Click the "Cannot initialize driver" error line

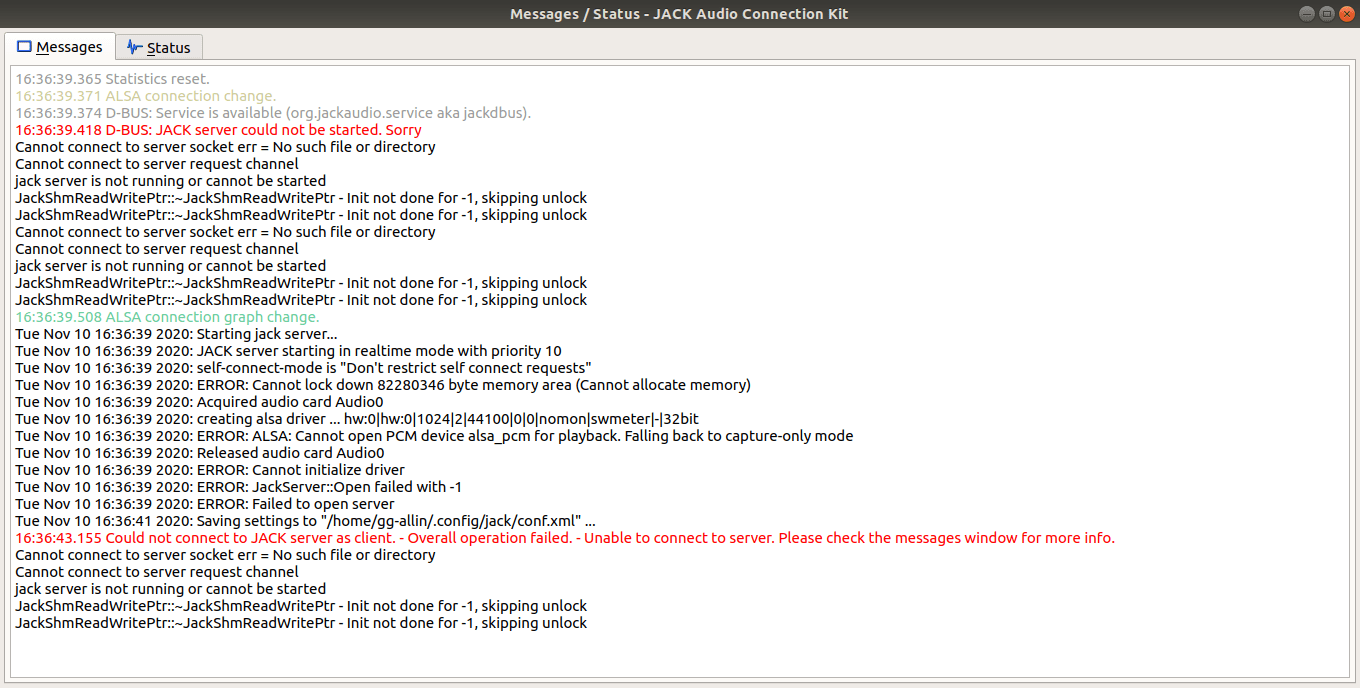[210, 470]
